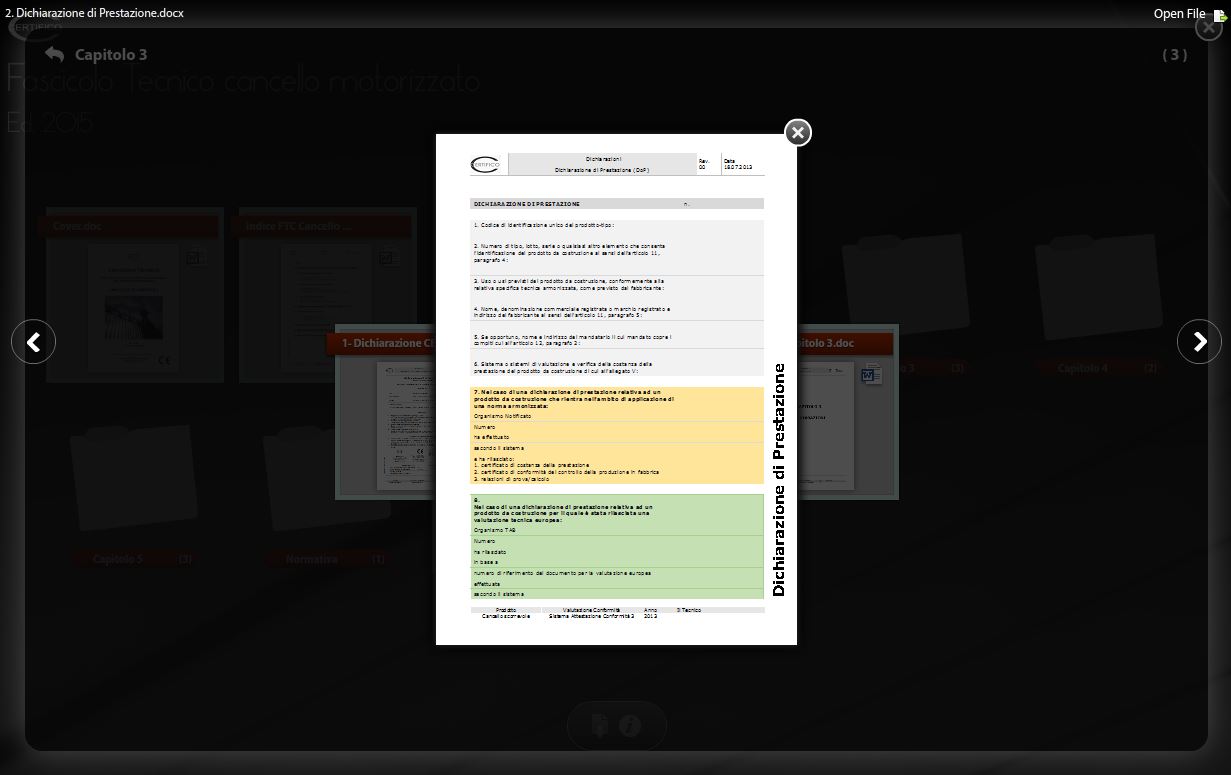
Task: Close the document preview popup
Action: pos(797,133)
